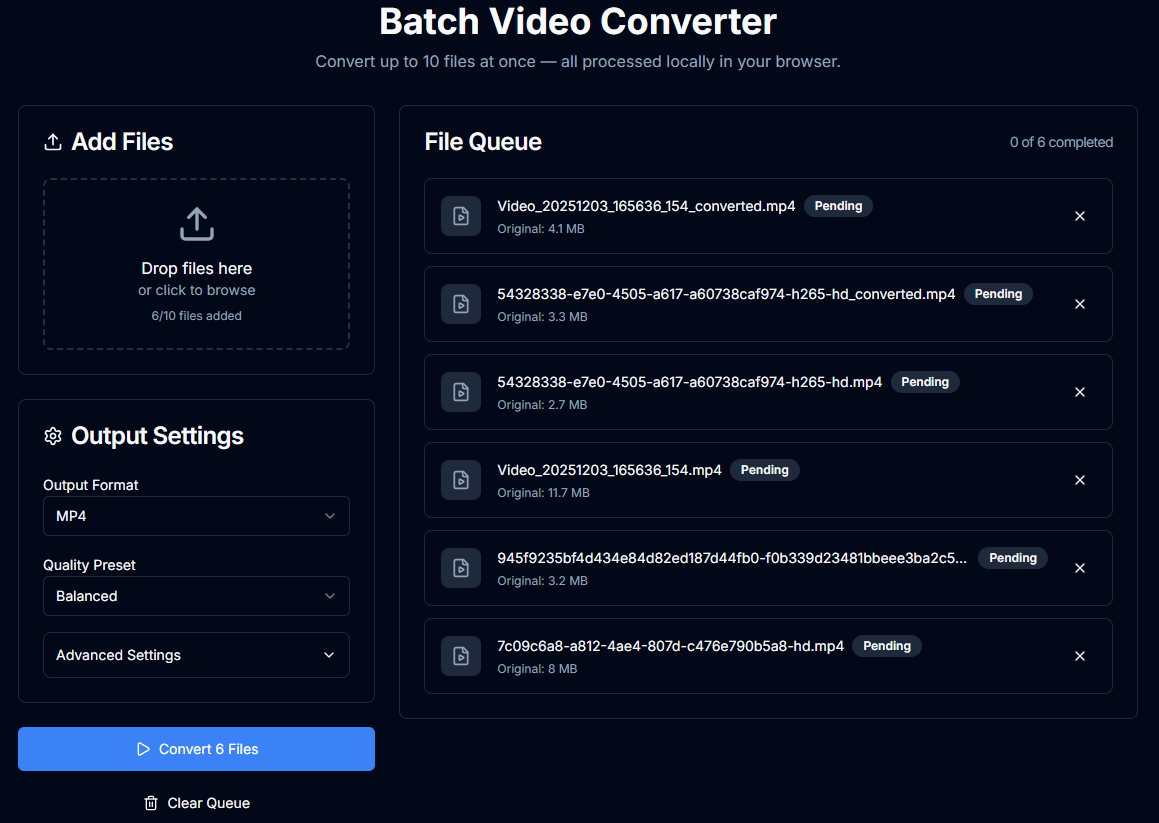The width and height of the screenshot is (1159, 823).
Task: Click the trash icon beside Clear Queue
Action: [x=150, y=803]
